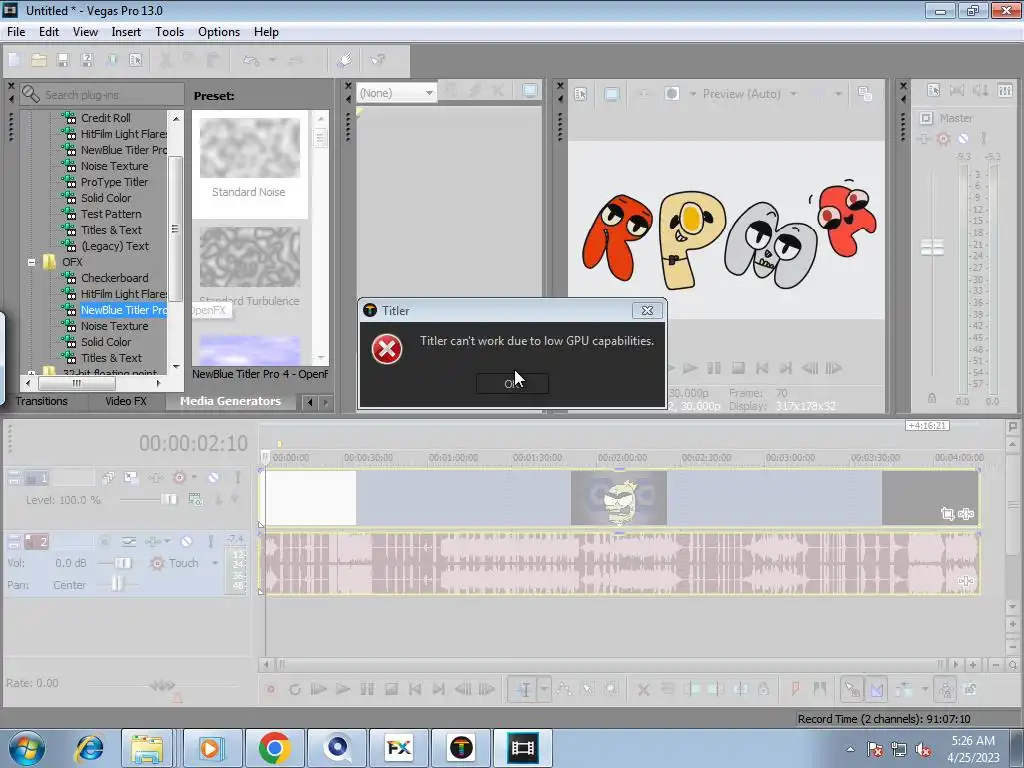
Task: Mute video track 1
Action: click(214, 478)
